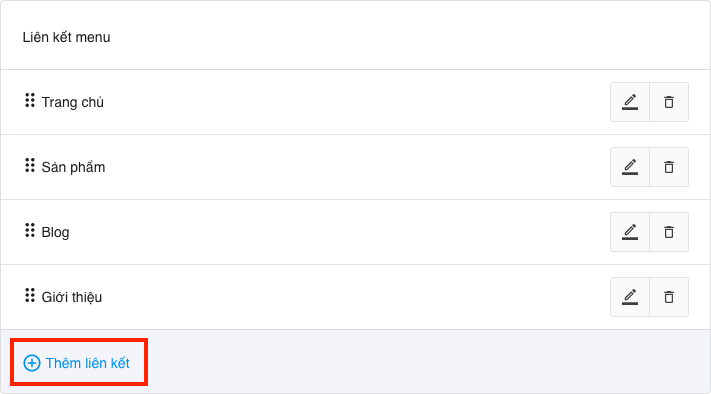Click the gray footer bar beside Thêm liên kết
Screen dimensions: 711x394
point(426,362)
